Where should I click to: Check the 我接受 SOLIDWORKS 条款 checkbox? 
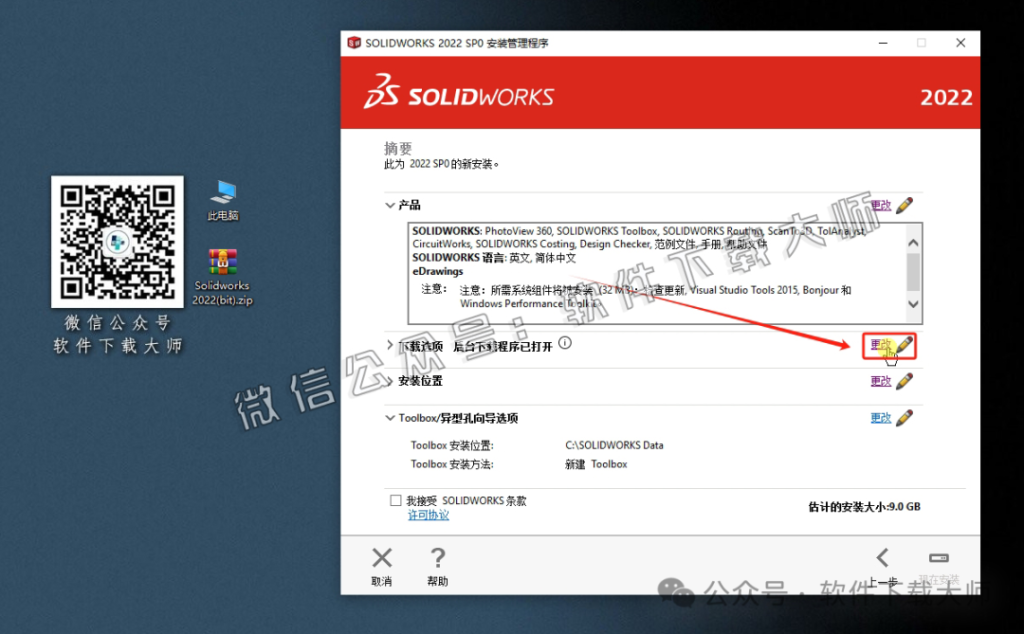394,500
